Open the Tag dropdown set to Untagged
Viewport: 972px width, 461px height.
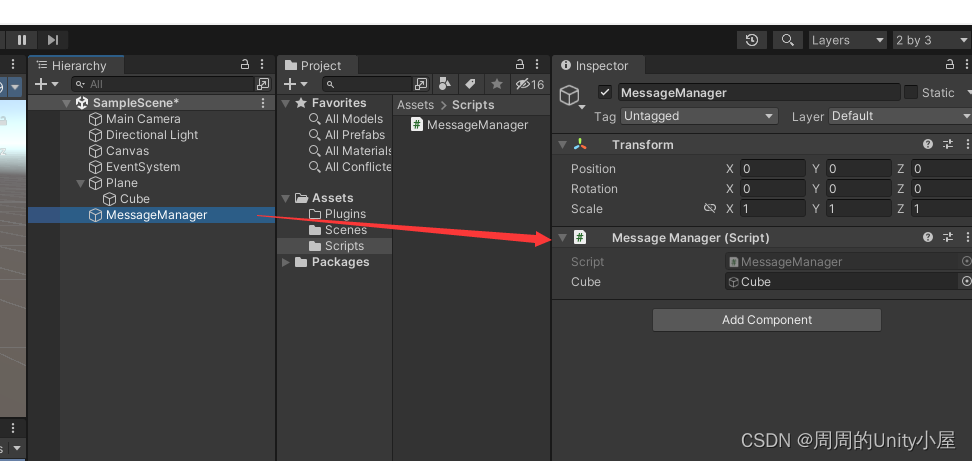click(x=699, y=116)
